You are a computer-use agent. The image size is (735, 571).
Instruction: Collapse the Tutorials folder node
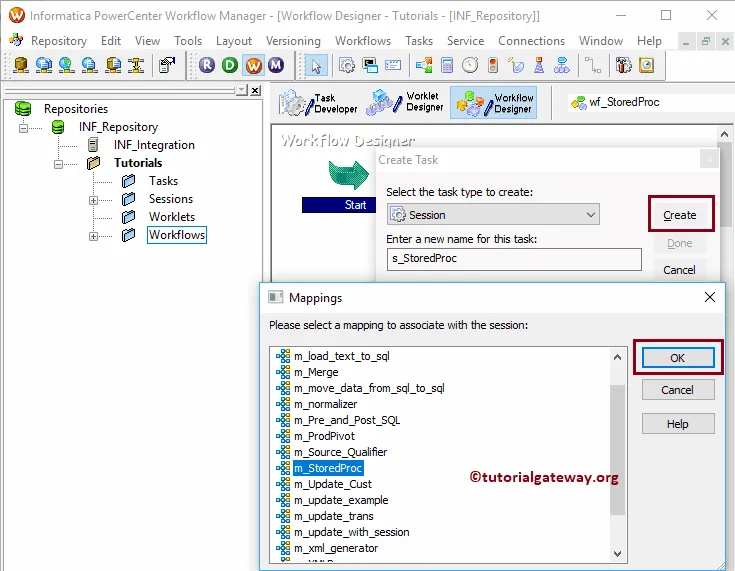pos(58,164)
